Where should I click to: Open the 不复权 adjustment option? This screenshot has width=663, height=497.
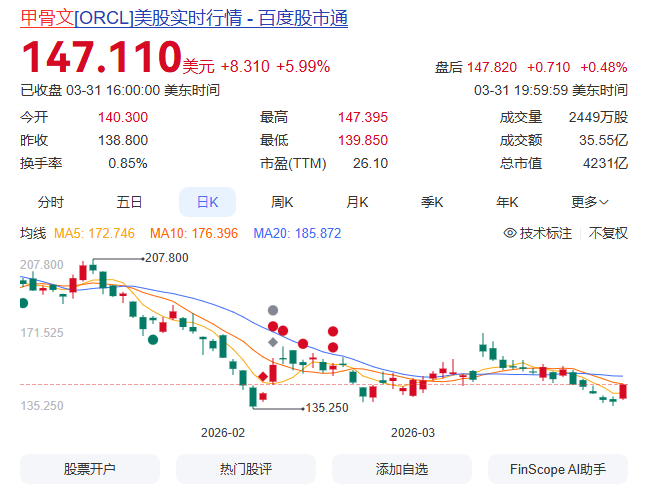pyautogui.click(x=608, y=233)
